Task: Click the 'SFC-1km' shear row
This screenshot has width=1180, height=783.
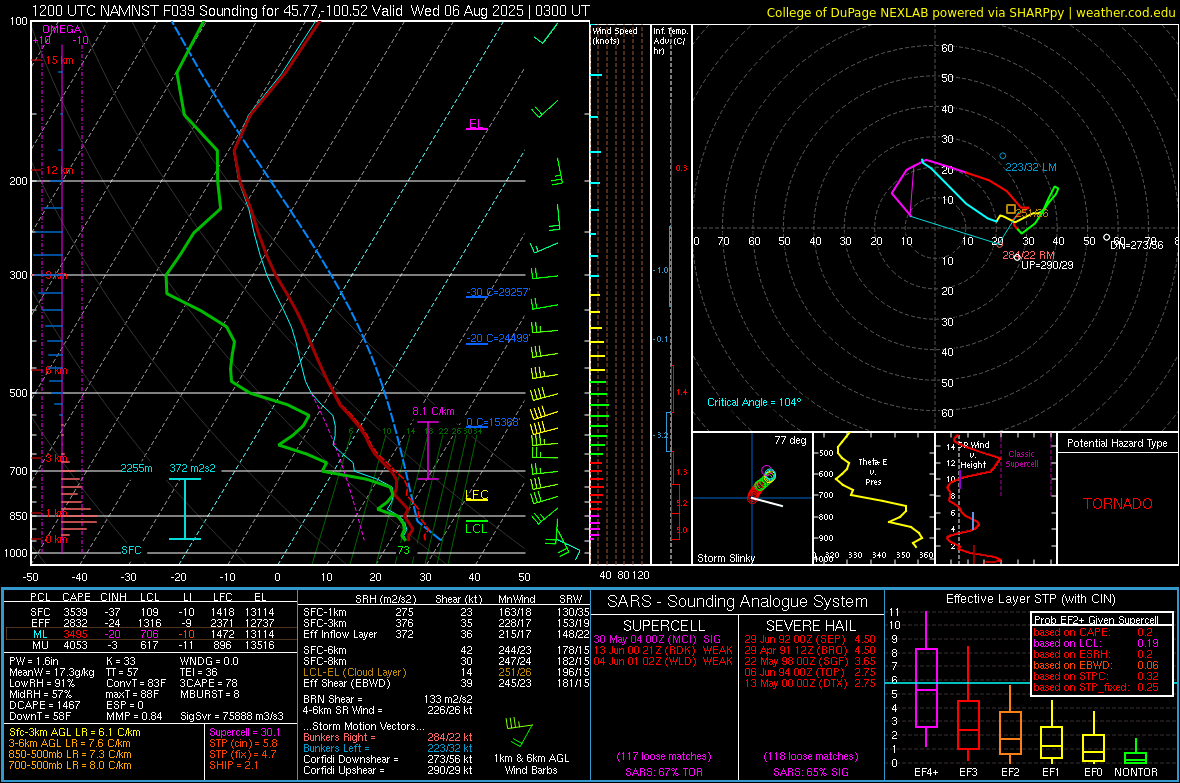Action: [x=446, y=612]
